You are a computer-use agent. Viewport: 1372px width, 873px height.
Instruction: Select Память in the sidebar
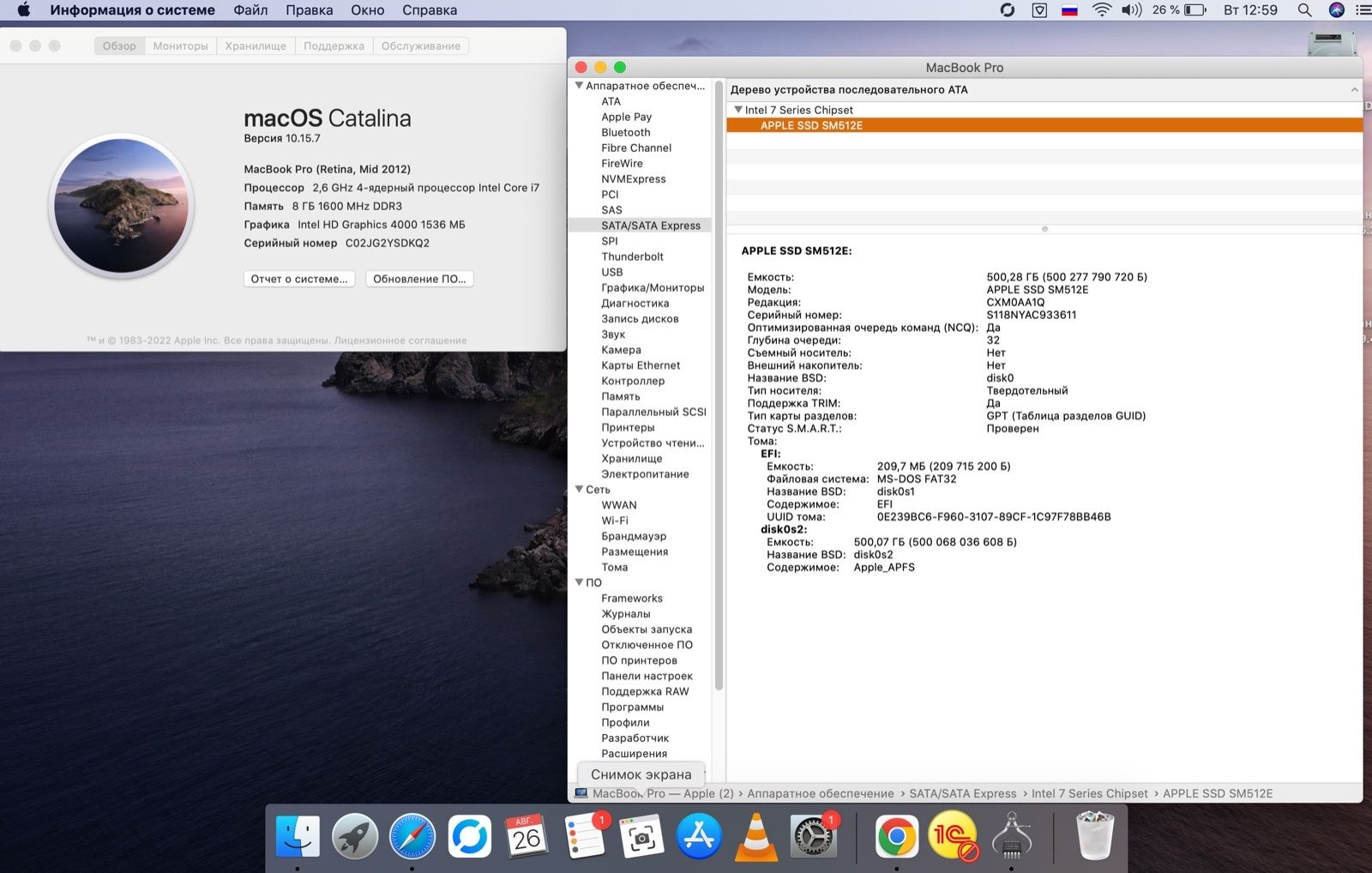pyautogui.click(x=621, y=396)
